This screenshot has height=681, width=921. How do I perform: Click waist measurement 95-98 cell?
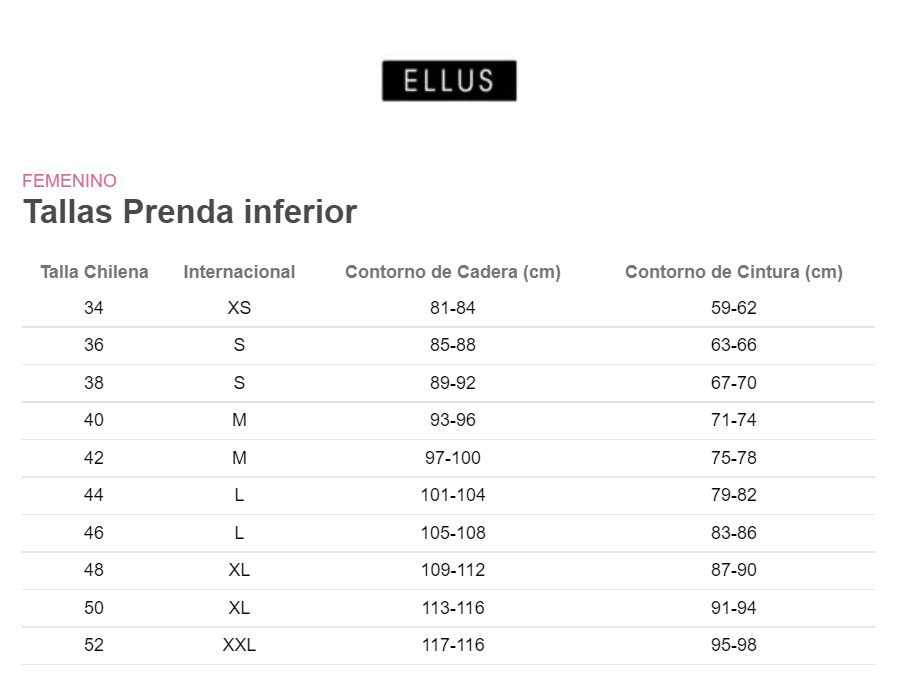pos(734,645)
